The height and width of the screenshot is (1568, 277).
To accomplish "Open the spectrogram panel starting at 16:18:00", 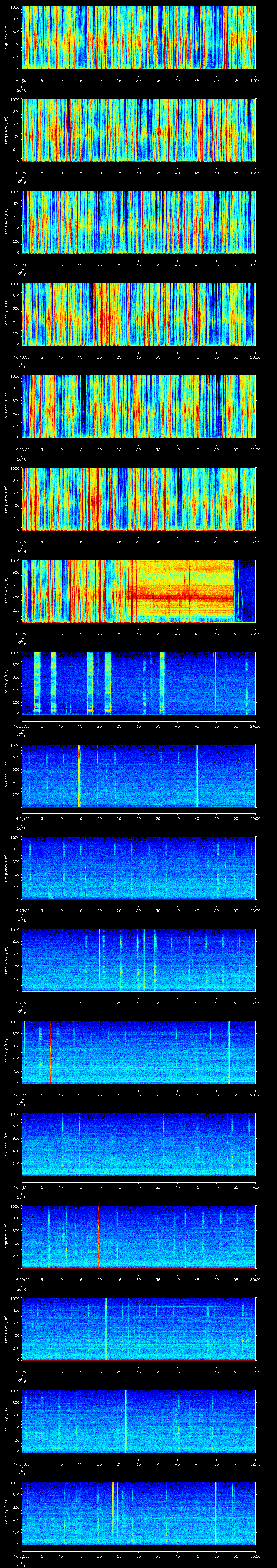I will coord(138,222).
